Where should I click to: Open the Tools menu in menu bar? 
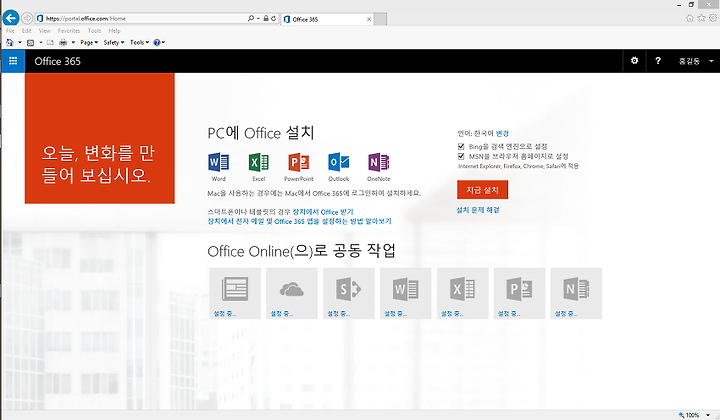click(94, 31)
